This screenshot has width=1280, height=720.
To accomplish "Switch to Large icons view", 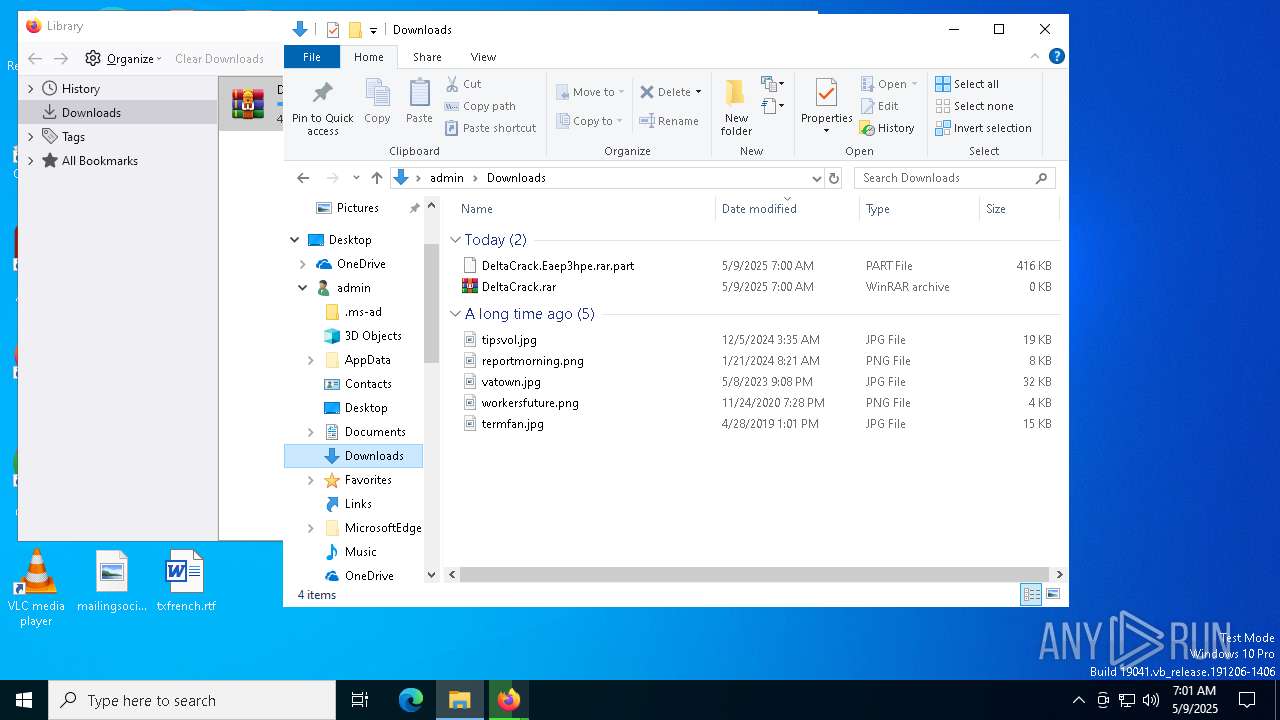I will (1053, 594).
